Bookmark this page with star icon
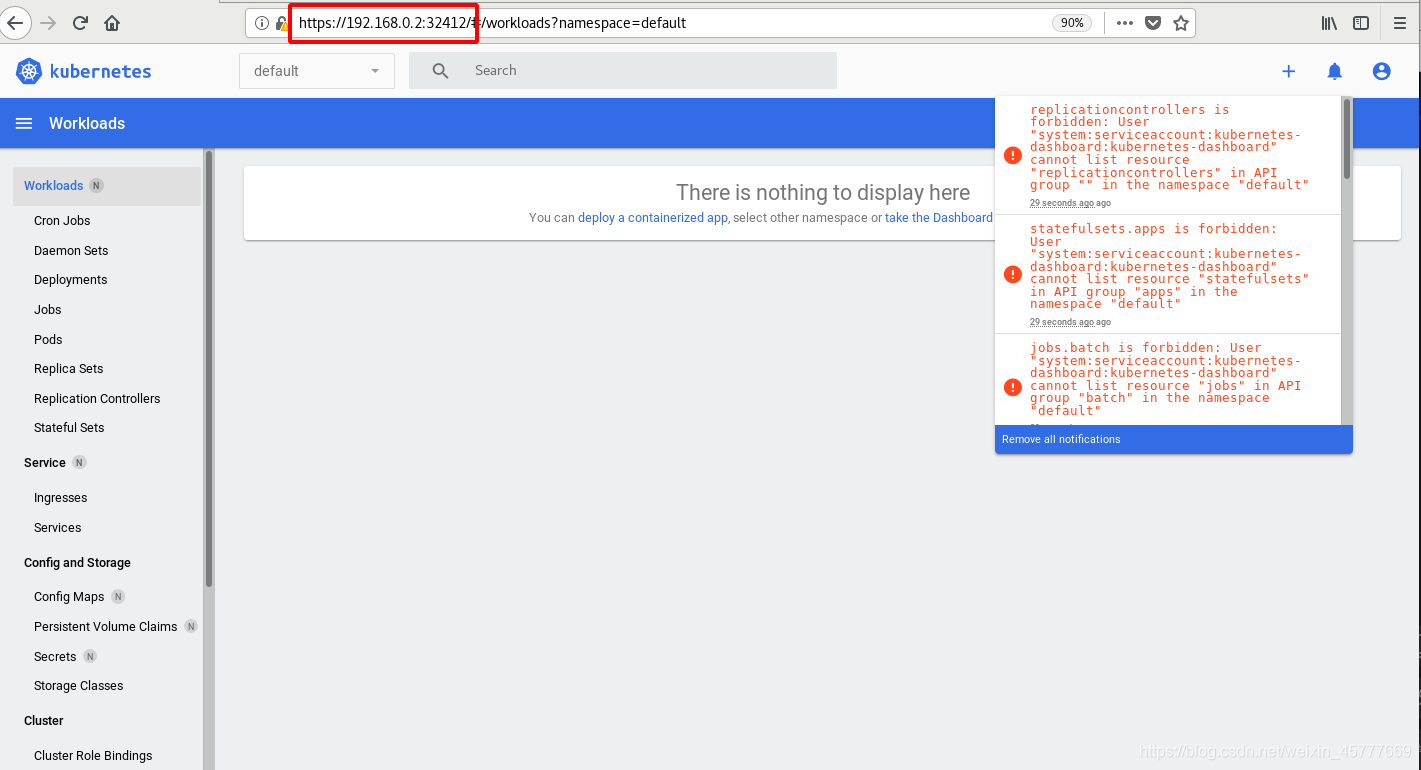Screen dimensions: 1421x770 click(1181, 23)
